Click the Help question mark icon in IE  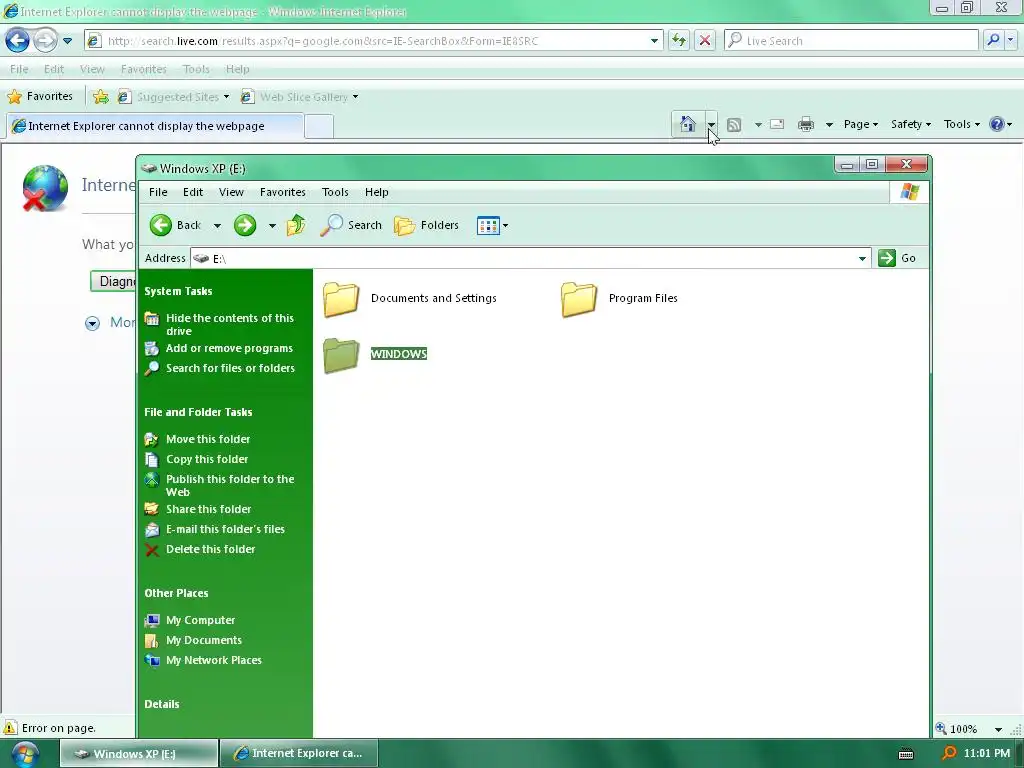[997, 124]
